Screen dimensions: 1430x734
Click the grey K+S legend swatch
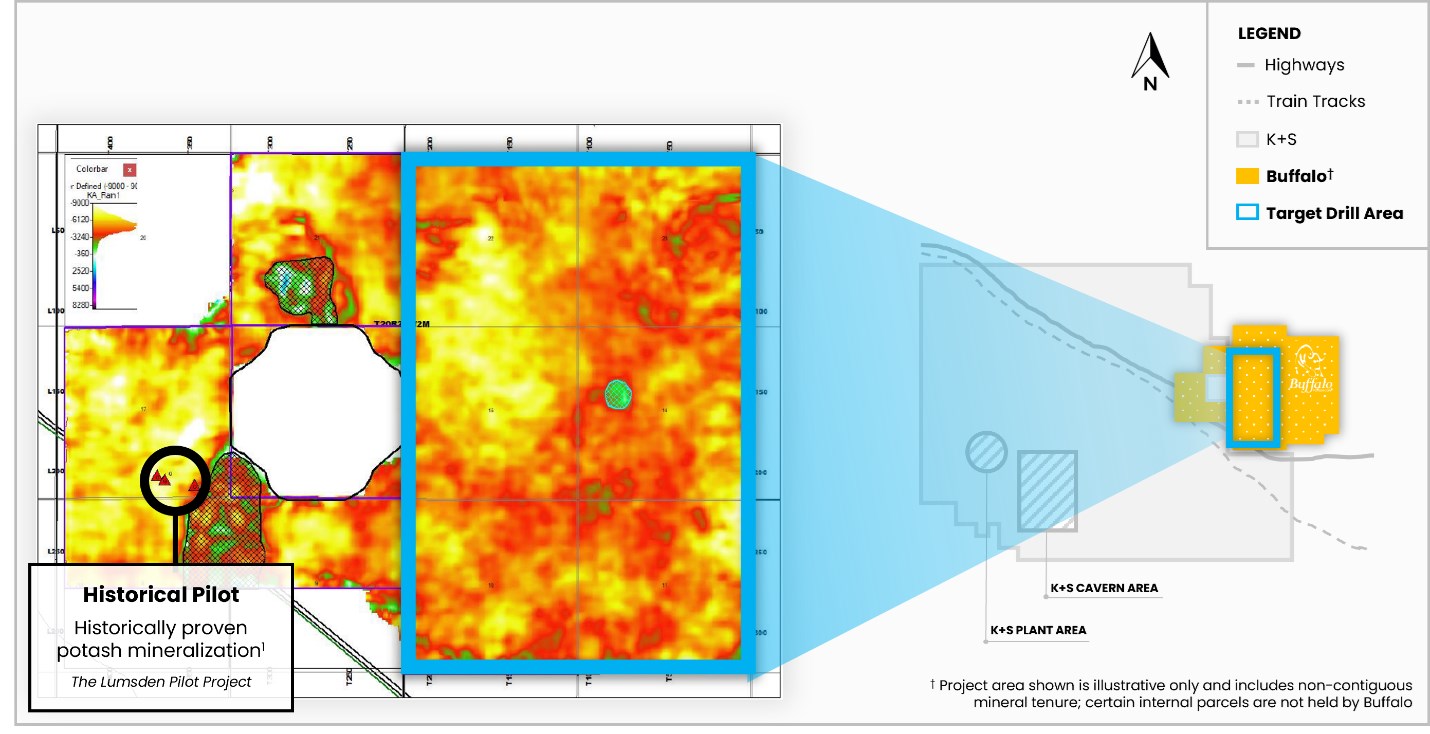click(x=1246, y=139)
